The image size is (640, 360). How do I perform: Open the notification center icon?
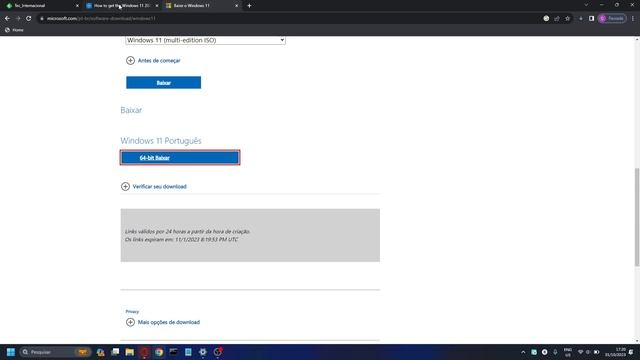632,352
